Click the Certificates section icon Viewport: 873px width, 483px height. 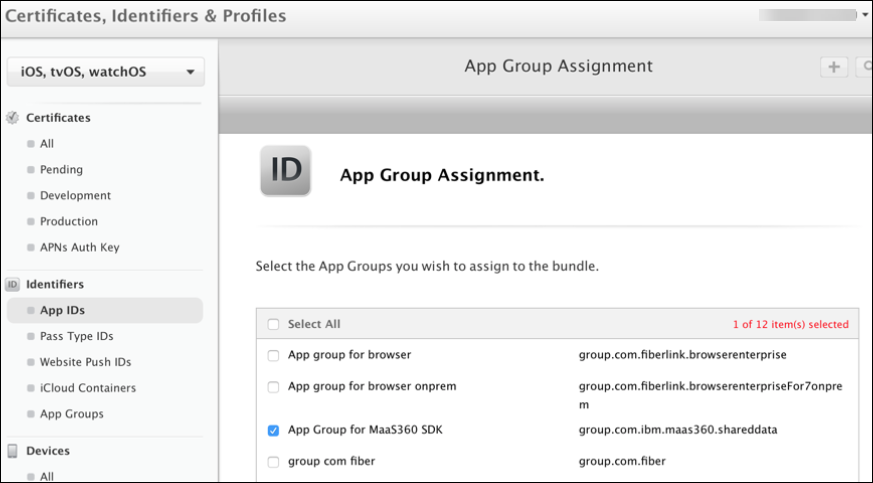click(x=12, y=118)
